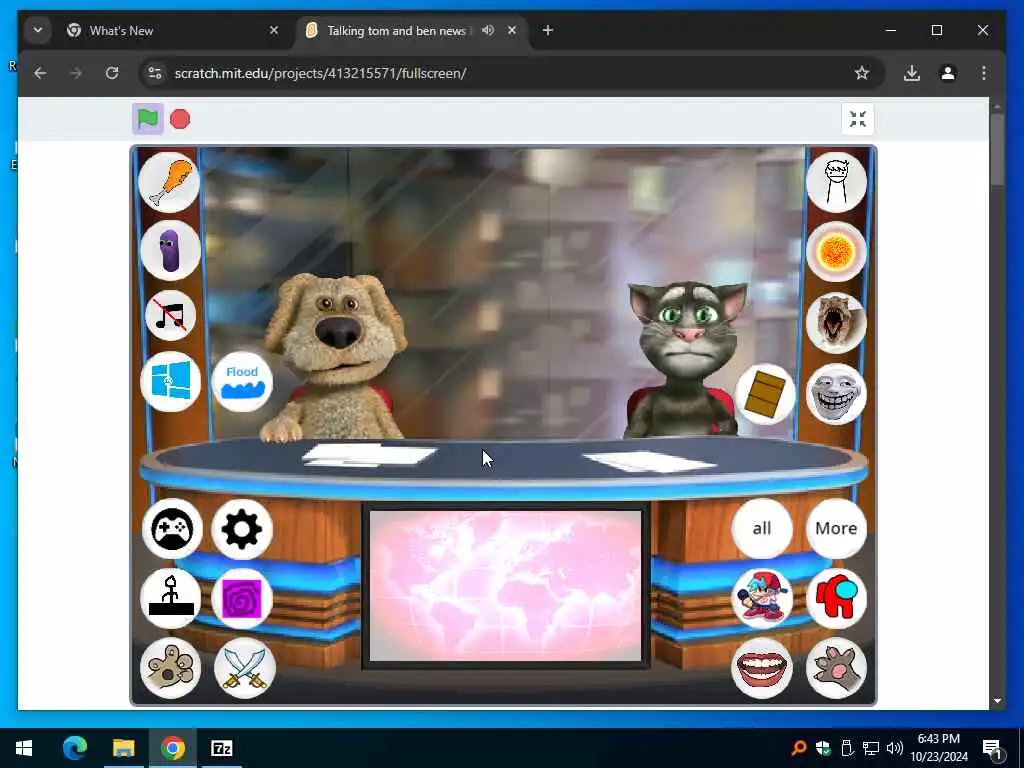Click the brown chocolate bar icon
Image resolution: width=1024 pixels, height=768 pixels.
point(765,394)
